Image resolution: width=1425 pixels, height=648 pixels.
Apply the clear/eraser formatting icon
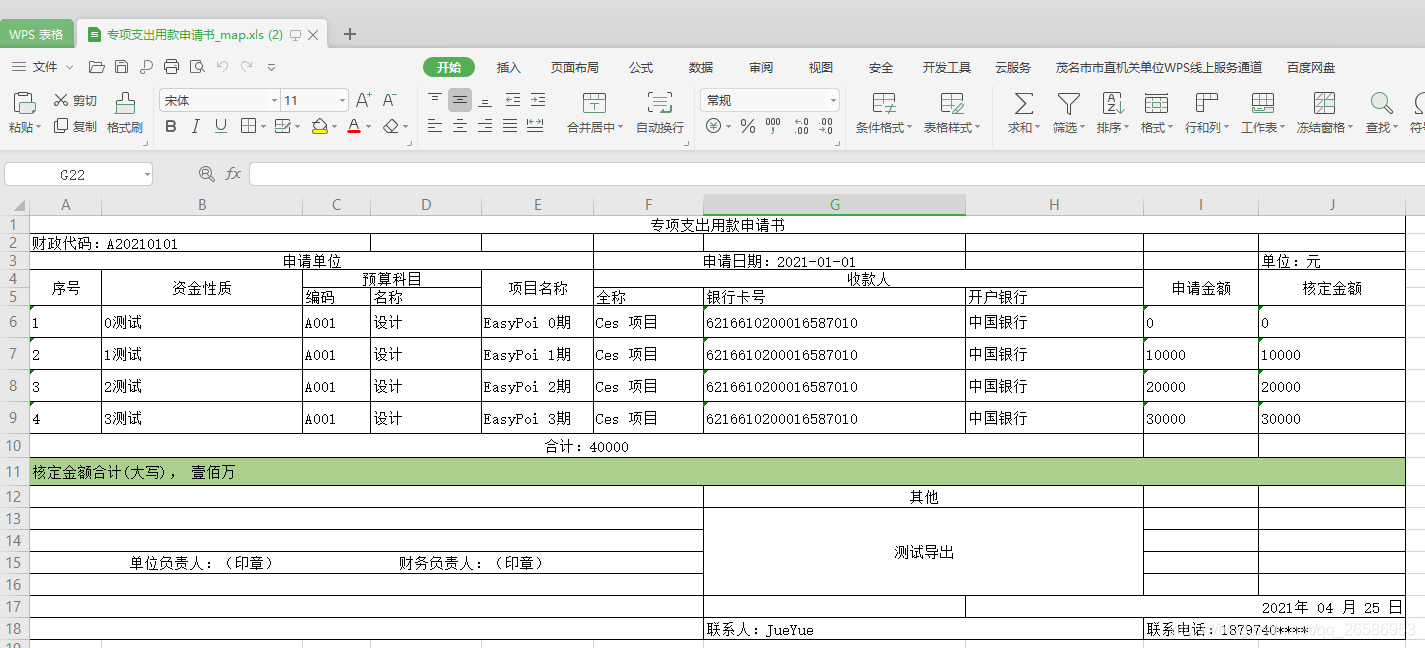click(x=391, y=126)
